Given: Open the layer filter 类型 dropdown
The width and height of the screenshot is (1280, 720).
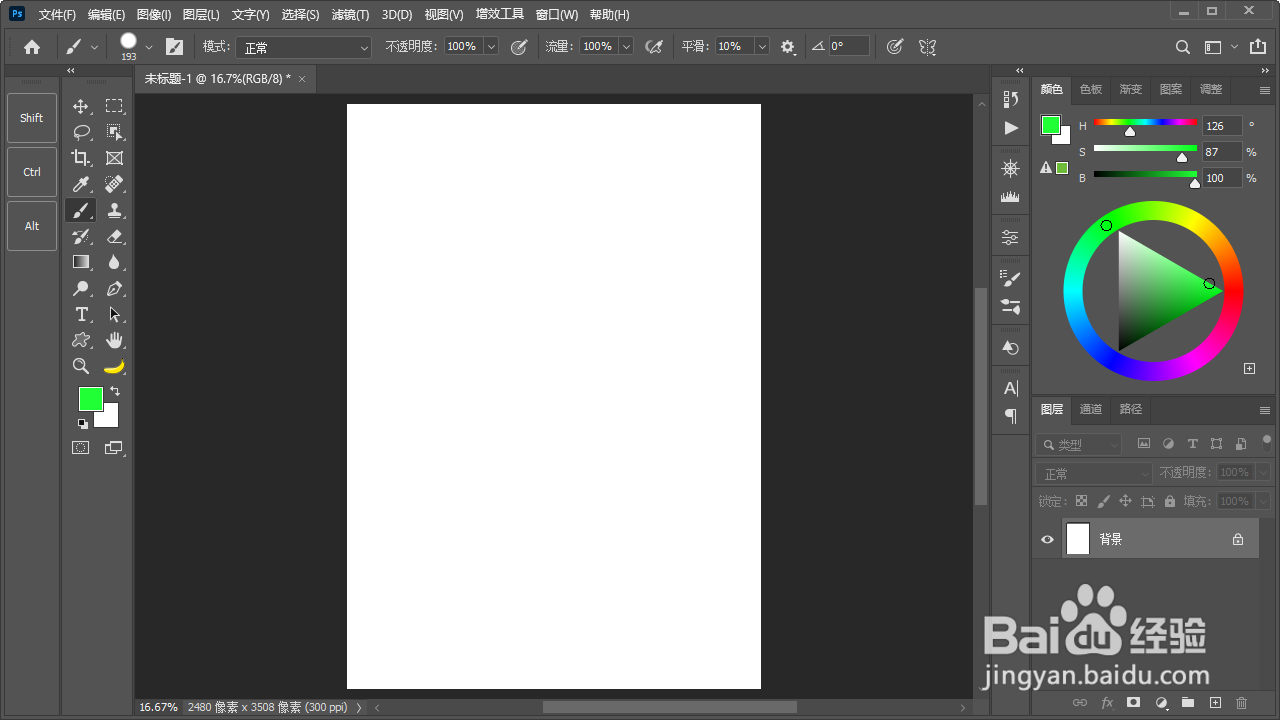Looking at the screenshot, I should click(x=1079, y=444).
